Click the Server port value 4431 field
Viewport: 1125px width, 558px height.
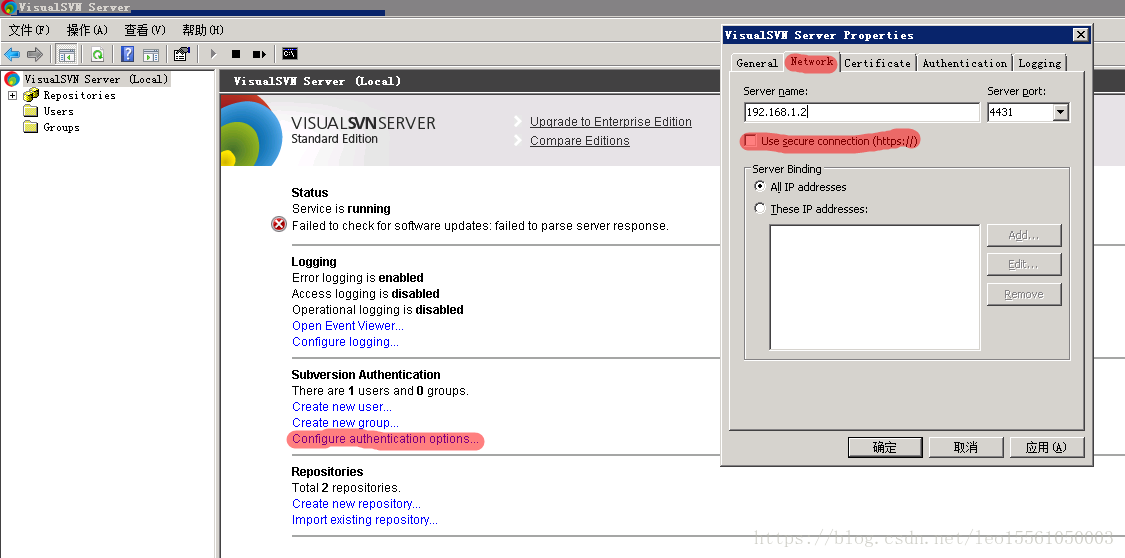[x=1020, y=113]
